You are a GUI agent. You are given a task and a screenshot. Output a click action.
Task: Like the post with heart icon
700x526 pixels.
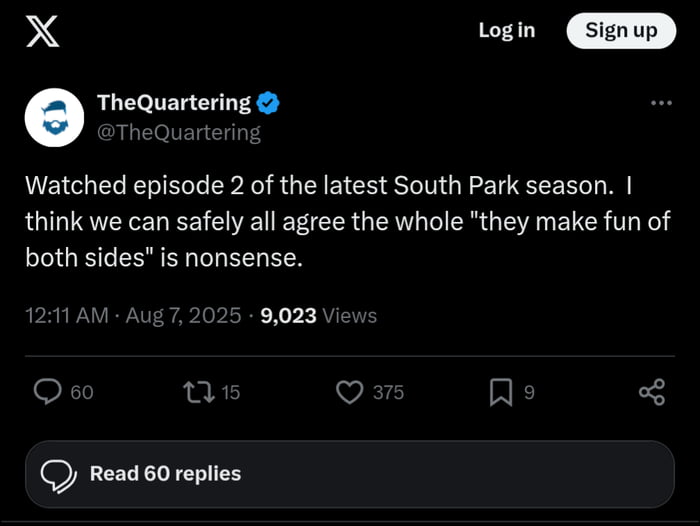click(x=349, y=392)
